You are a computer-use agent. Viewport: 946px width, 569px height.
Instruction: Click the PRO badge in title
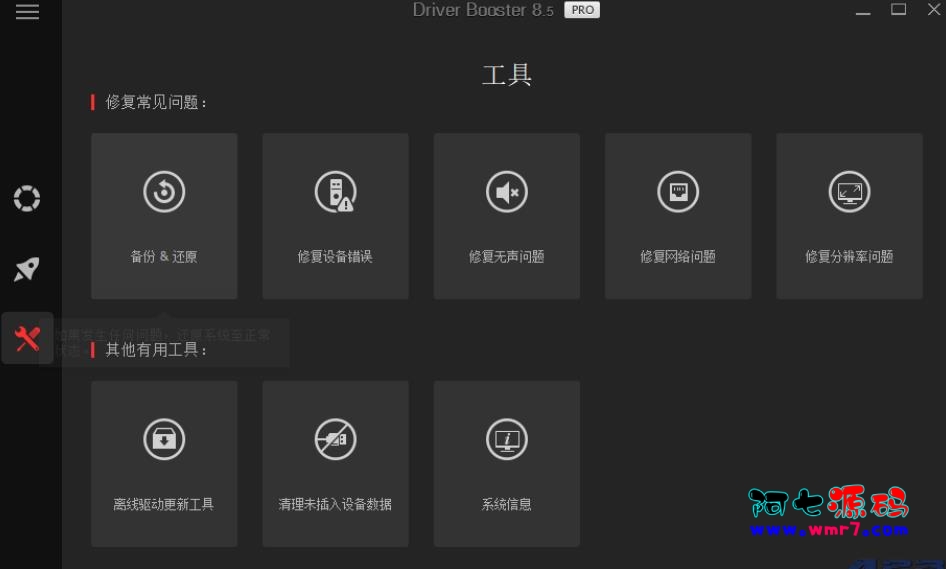pos(582,10)
